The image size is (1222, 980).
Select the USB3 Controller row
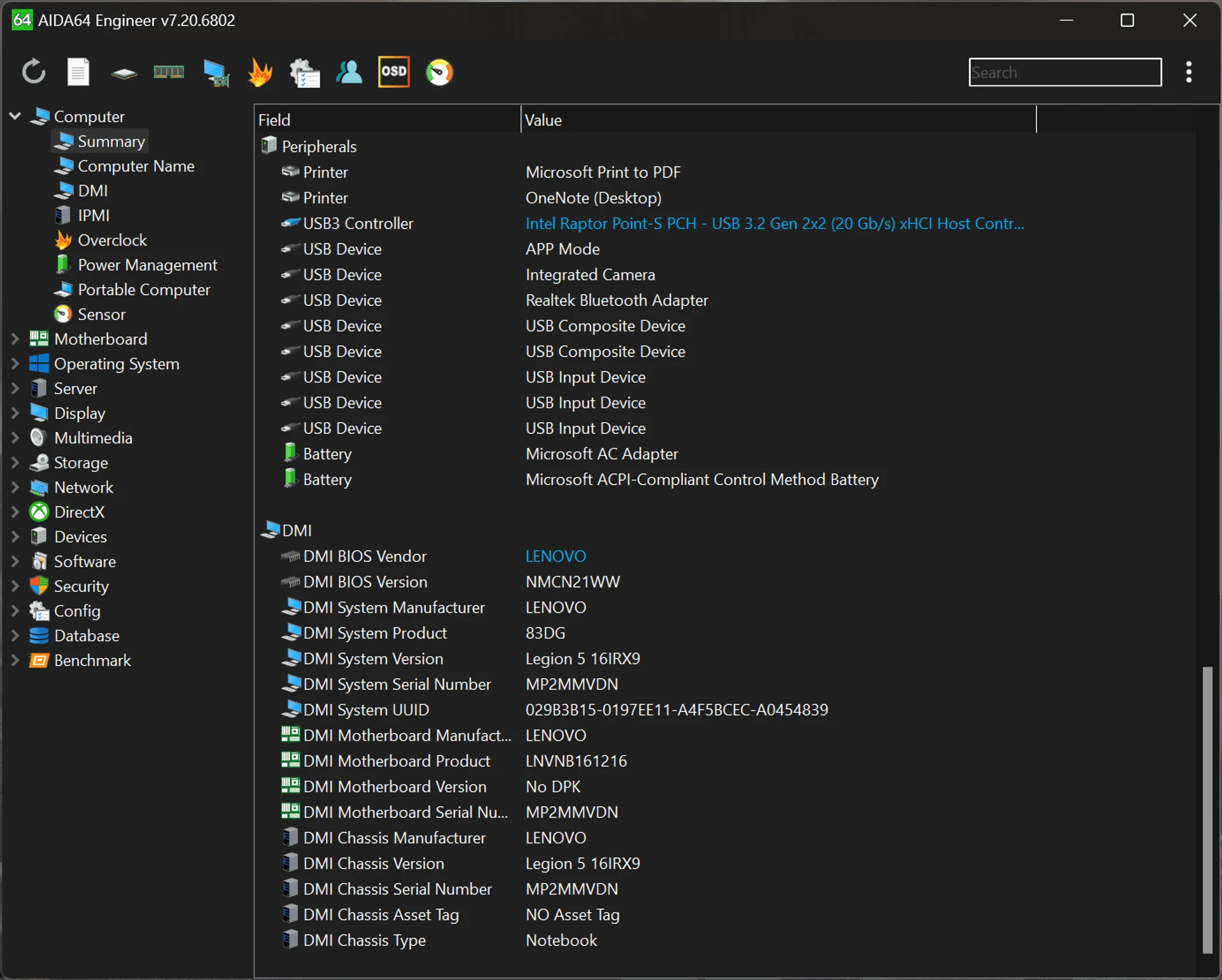(x=724, y=223)
